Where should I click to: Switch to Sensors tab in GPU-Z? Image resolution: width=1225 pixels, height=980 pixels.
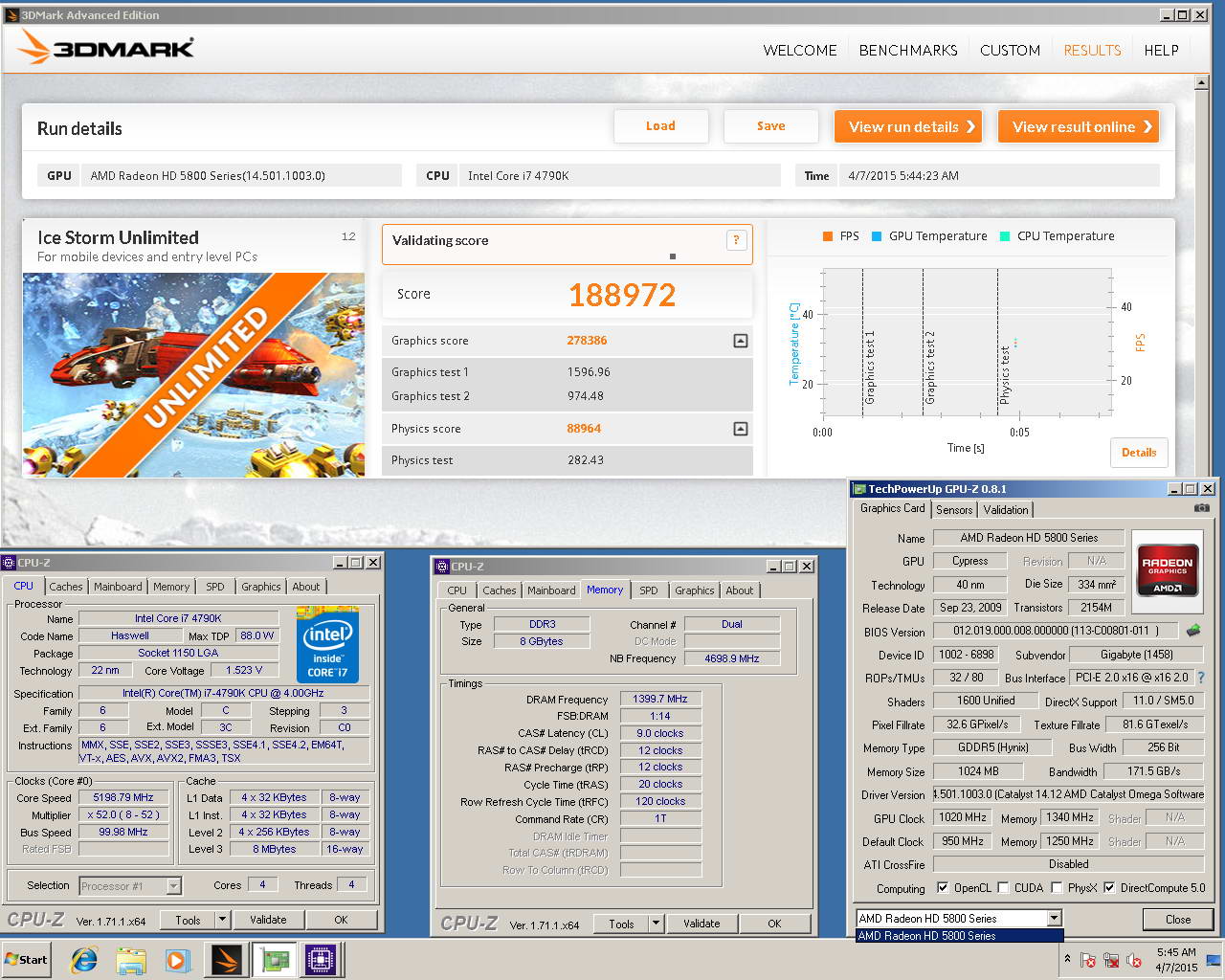pos(954,510)
